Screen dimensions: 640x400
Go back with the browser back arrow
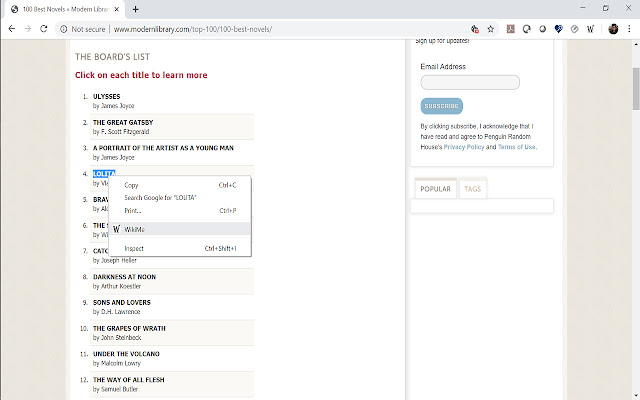(x=12, y=29)
